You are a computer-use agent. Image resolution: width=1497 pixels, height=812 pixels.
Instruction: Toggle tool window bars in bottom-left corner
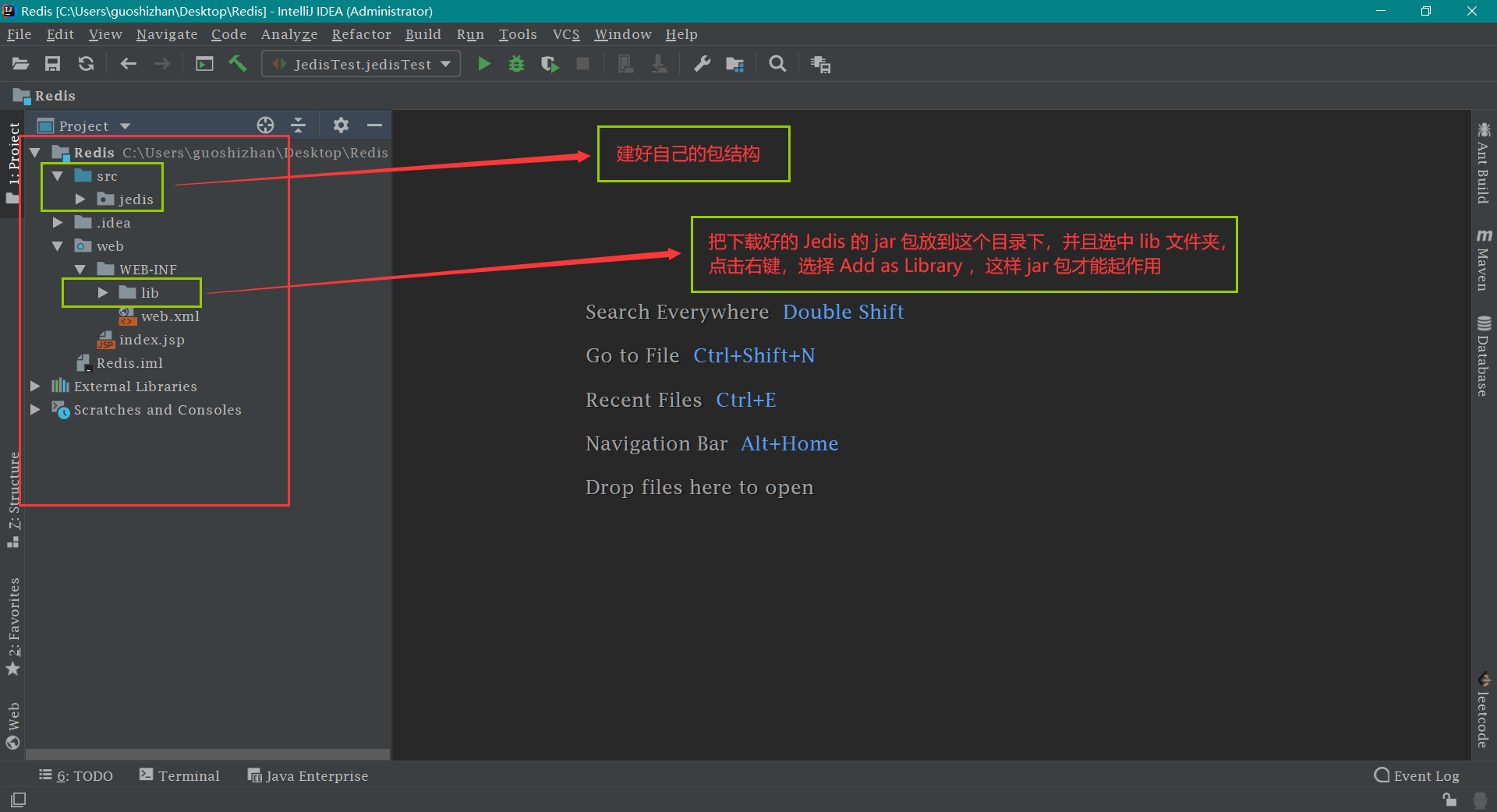coord(18,800)
